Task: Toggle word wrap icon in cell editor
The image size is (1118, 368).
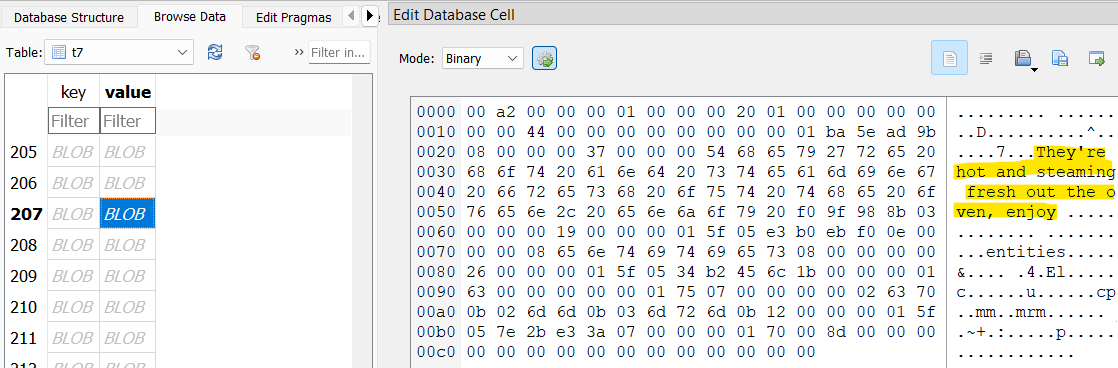Action: point(986,58)
